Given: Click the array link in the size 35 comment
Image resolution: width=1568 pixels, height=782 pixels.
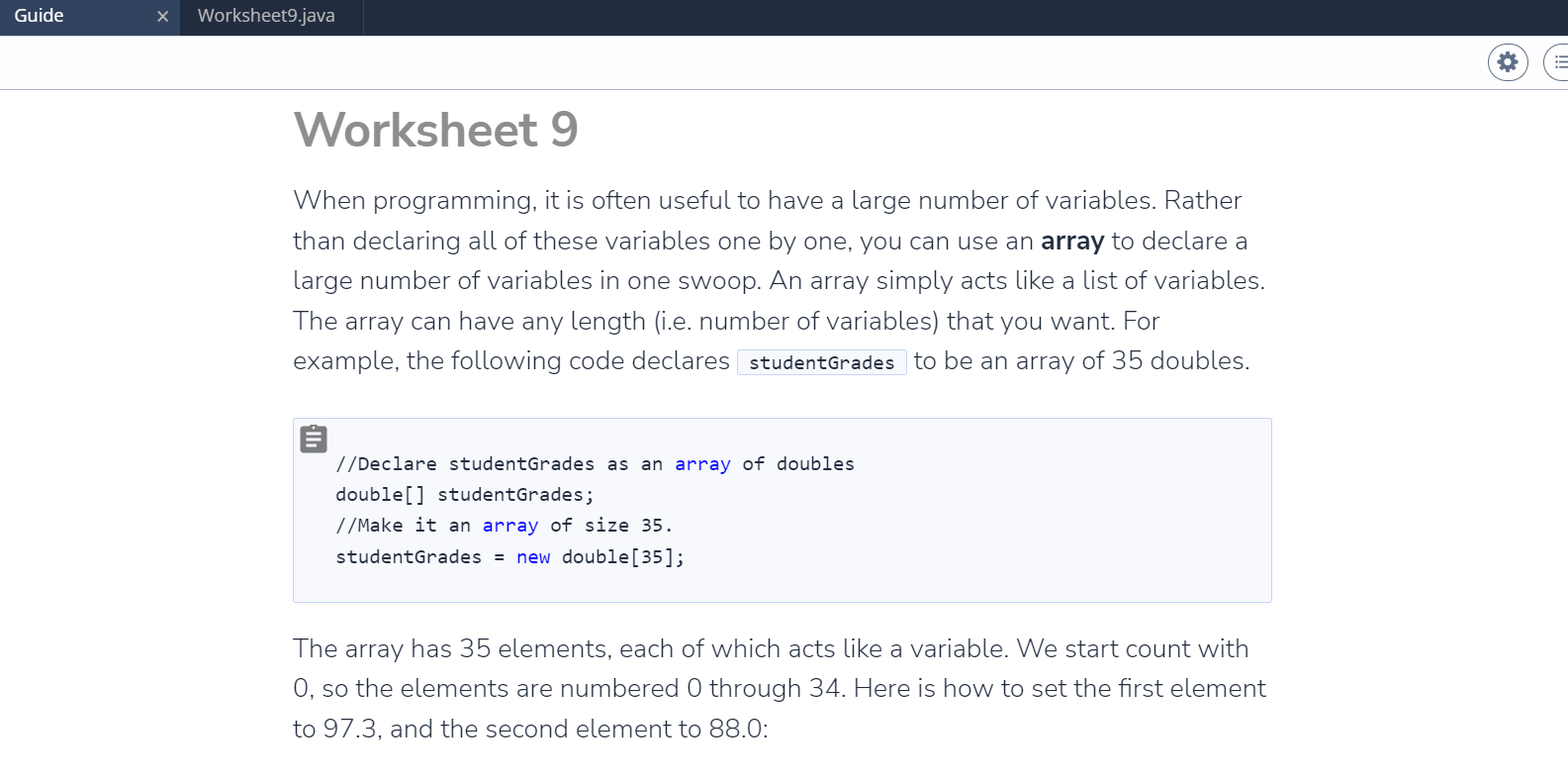Looking at the screenshot, I should click(509, 525).
